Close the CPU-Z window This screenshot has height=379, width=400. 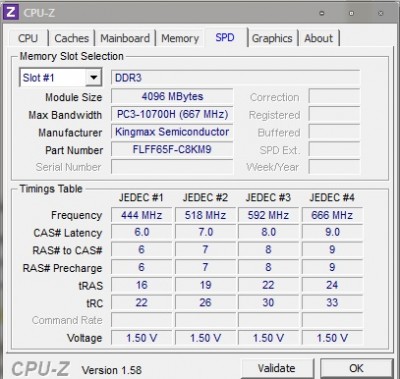(381, 13)
